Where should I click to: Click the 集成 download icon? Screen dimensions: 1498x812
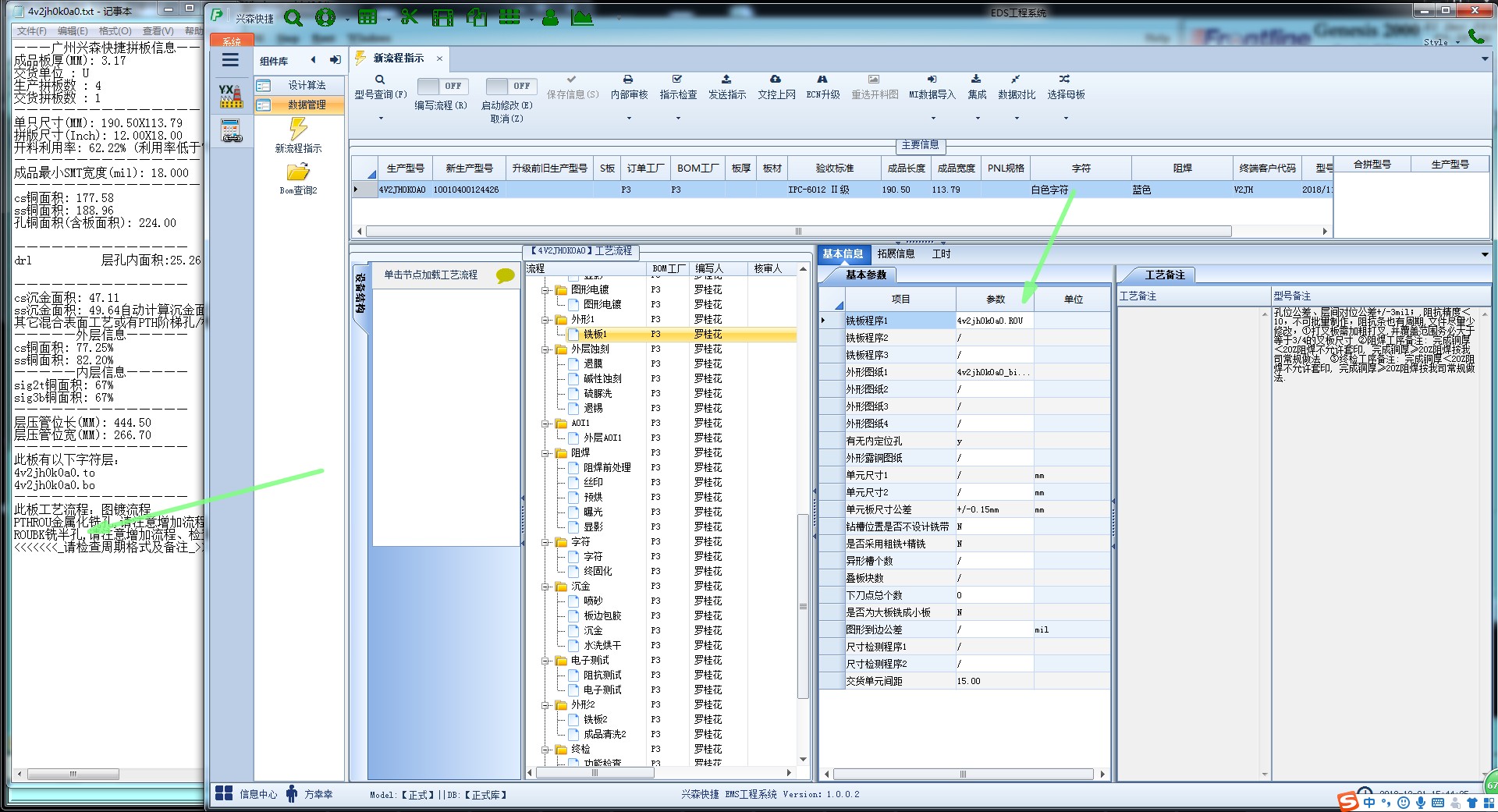tap(976, 80)
